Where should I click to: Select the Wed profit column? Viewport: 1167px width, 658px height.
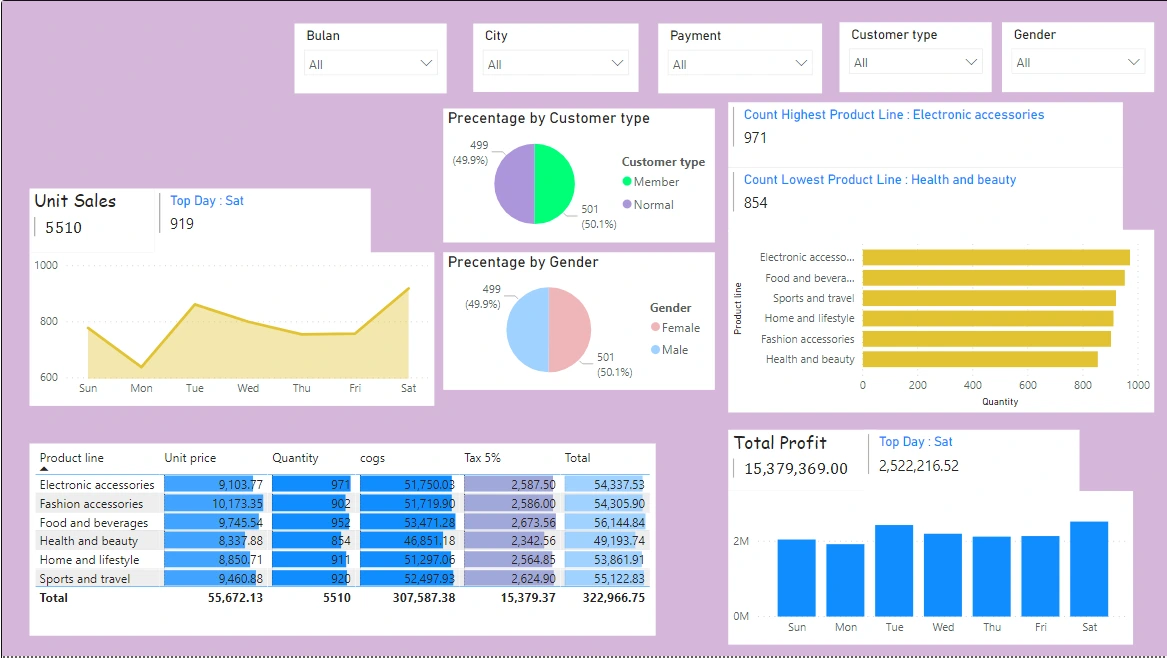pyautogui.click(x=943, y=575)
